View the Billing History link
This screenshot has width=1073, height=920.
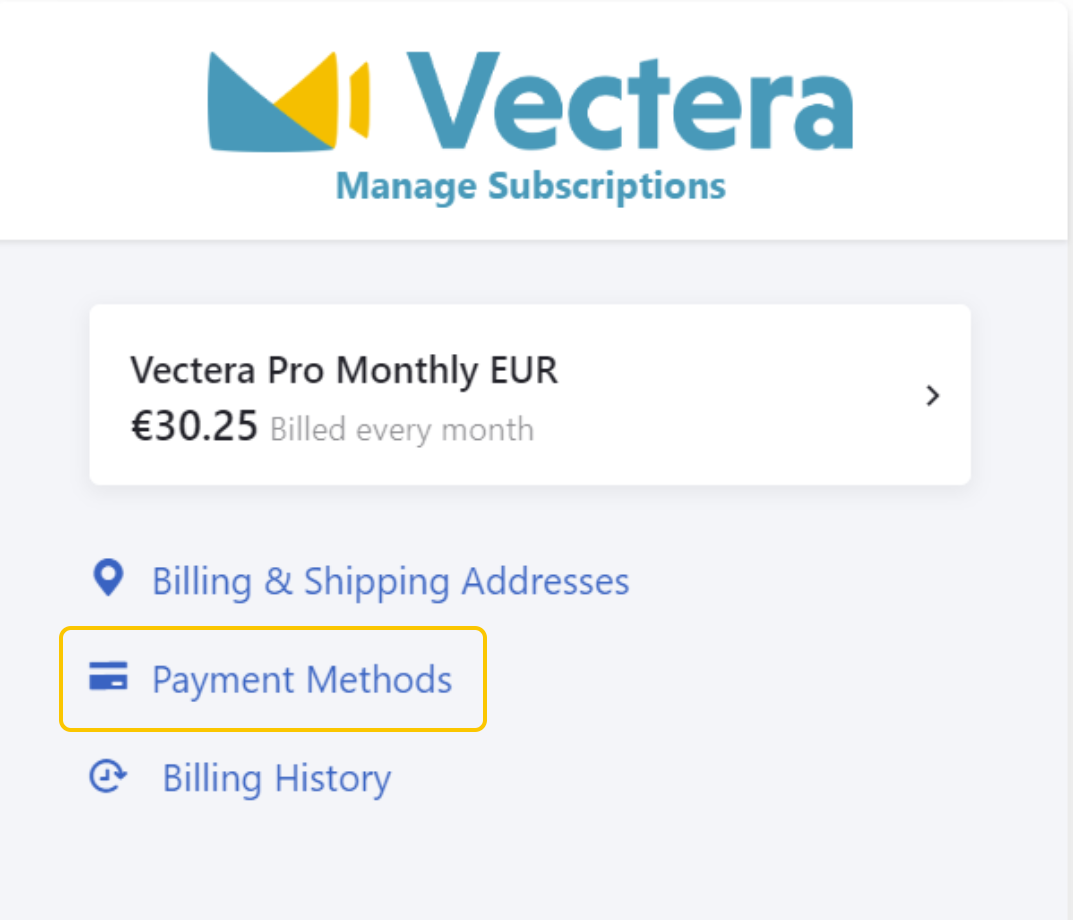click(276, 778)
